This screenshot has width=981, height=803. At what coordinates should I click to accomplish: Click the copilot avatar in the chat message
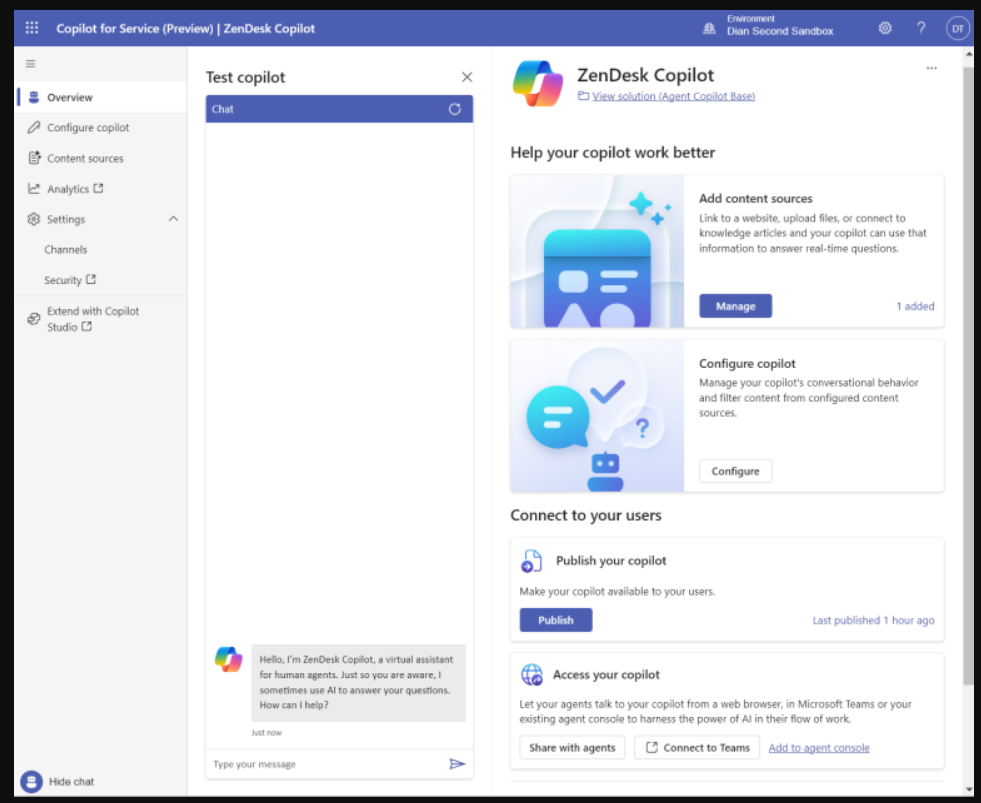tap(228, 659)
